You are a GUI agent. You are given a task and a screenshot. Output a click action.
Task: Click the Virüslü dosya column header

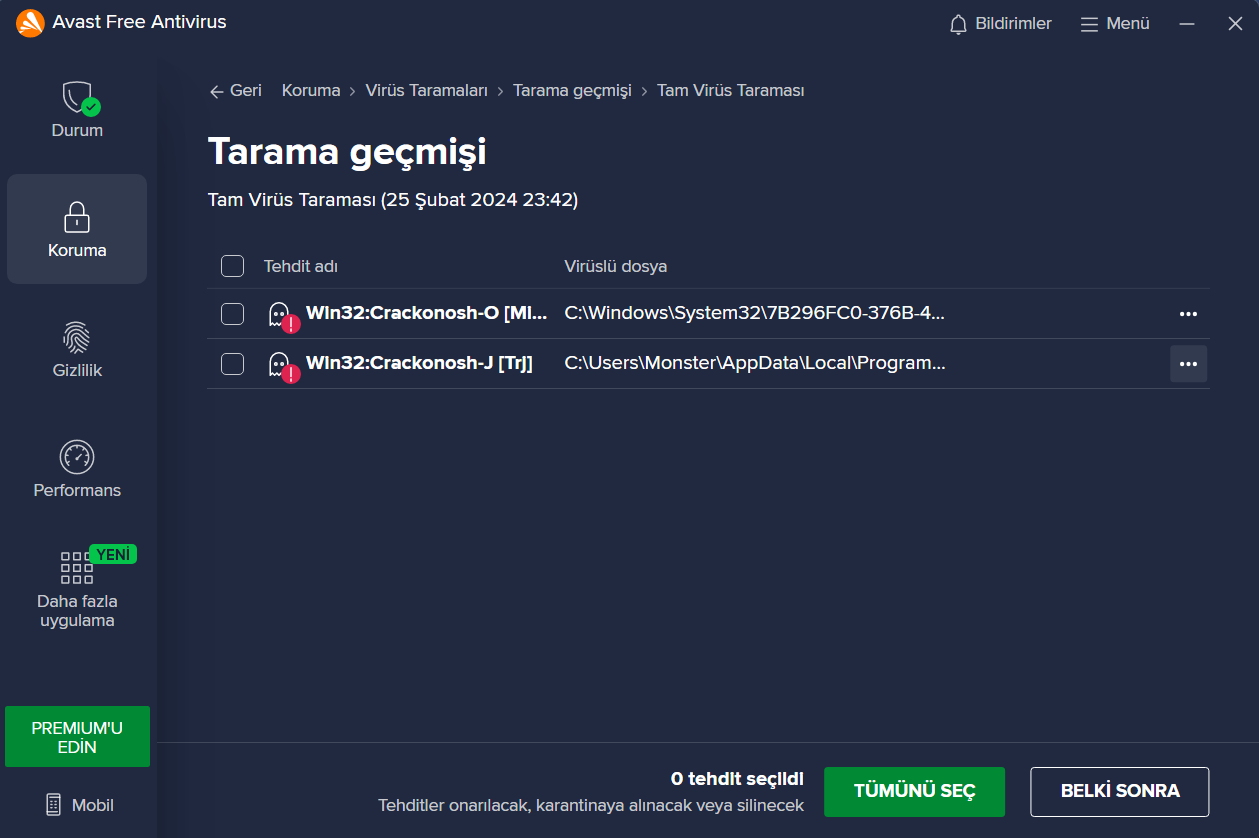[x=616, y=266]
